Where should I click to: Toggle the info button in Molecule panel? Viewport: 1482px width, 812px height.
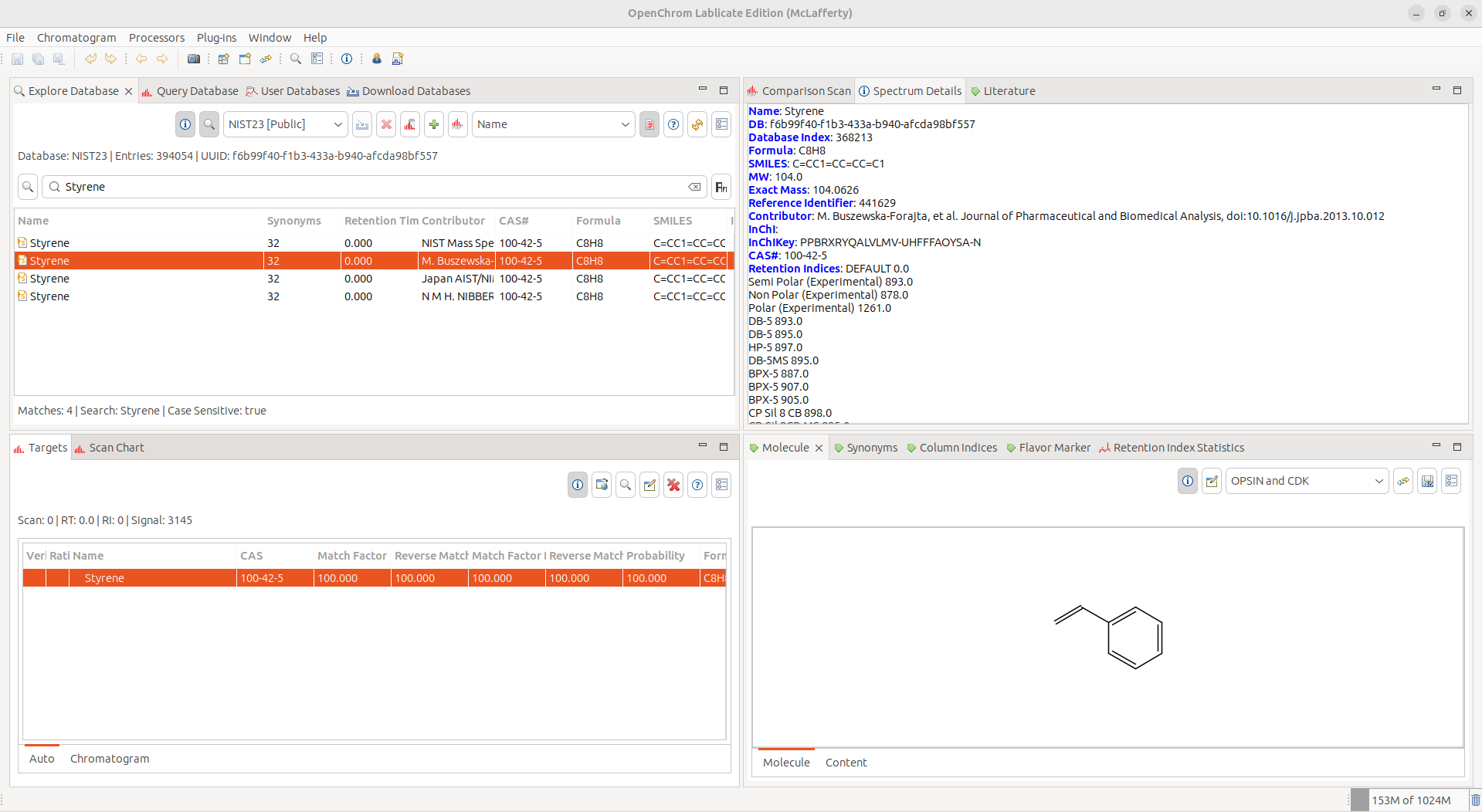pyautogui.click(x=1188, y=481)
